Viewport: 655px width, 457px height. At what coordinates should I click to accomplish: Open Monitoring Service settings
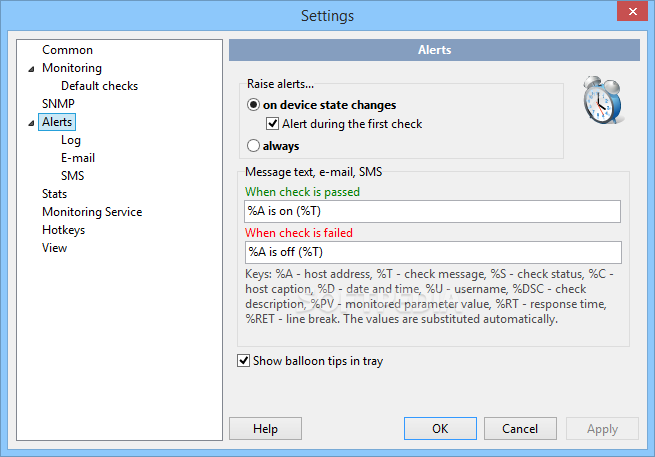pyautogui.click(x=92, y=212)
